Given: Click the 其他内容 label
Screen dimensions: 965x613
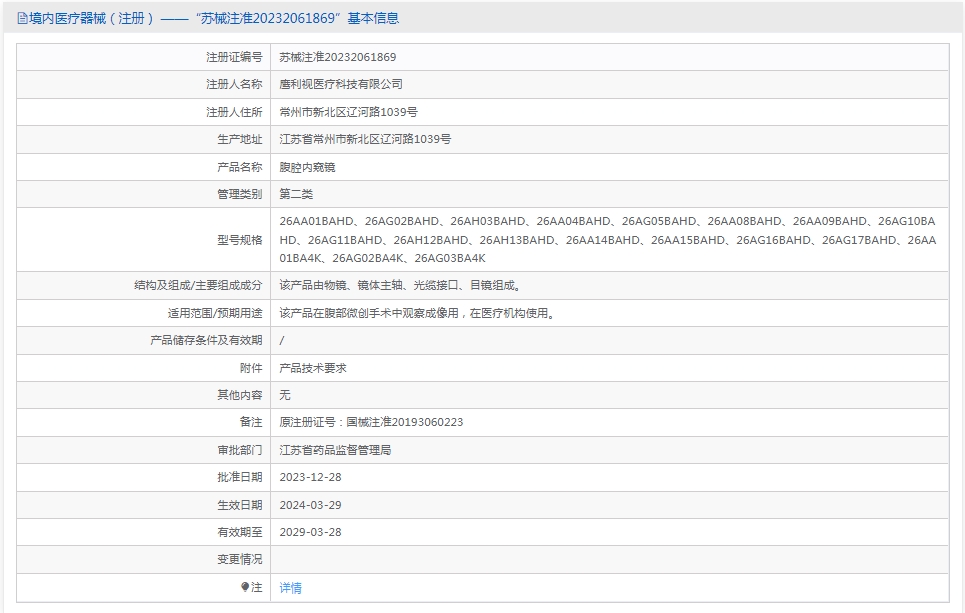Looking at the screenshot, I should click(x=239, y=395).
